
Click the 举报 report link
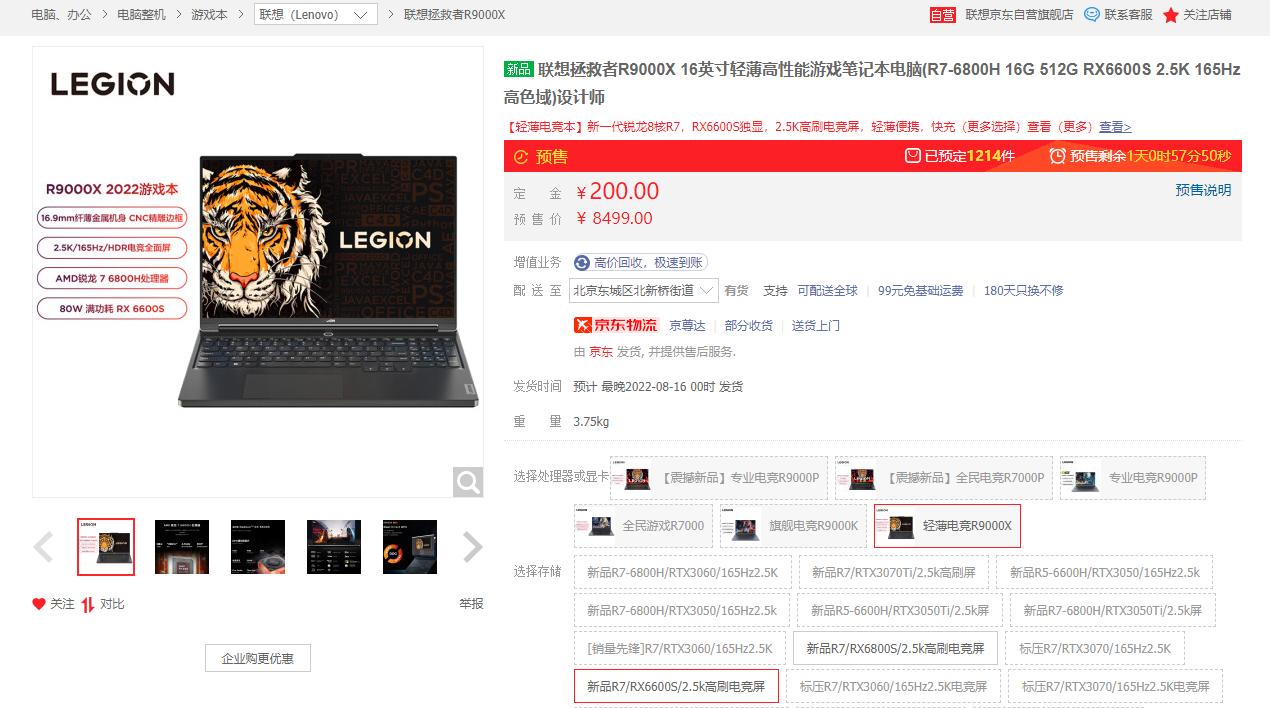(471, 604)
